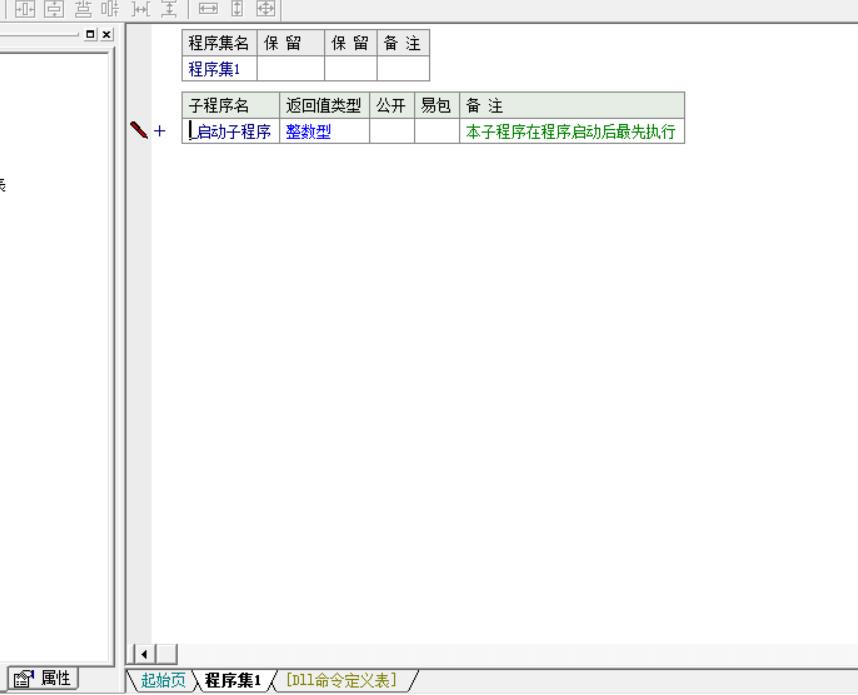Image resolution: width=858 pixels, height=695 pixels.
Task: Click the 子程序名 column header
Action: (230, 105)
